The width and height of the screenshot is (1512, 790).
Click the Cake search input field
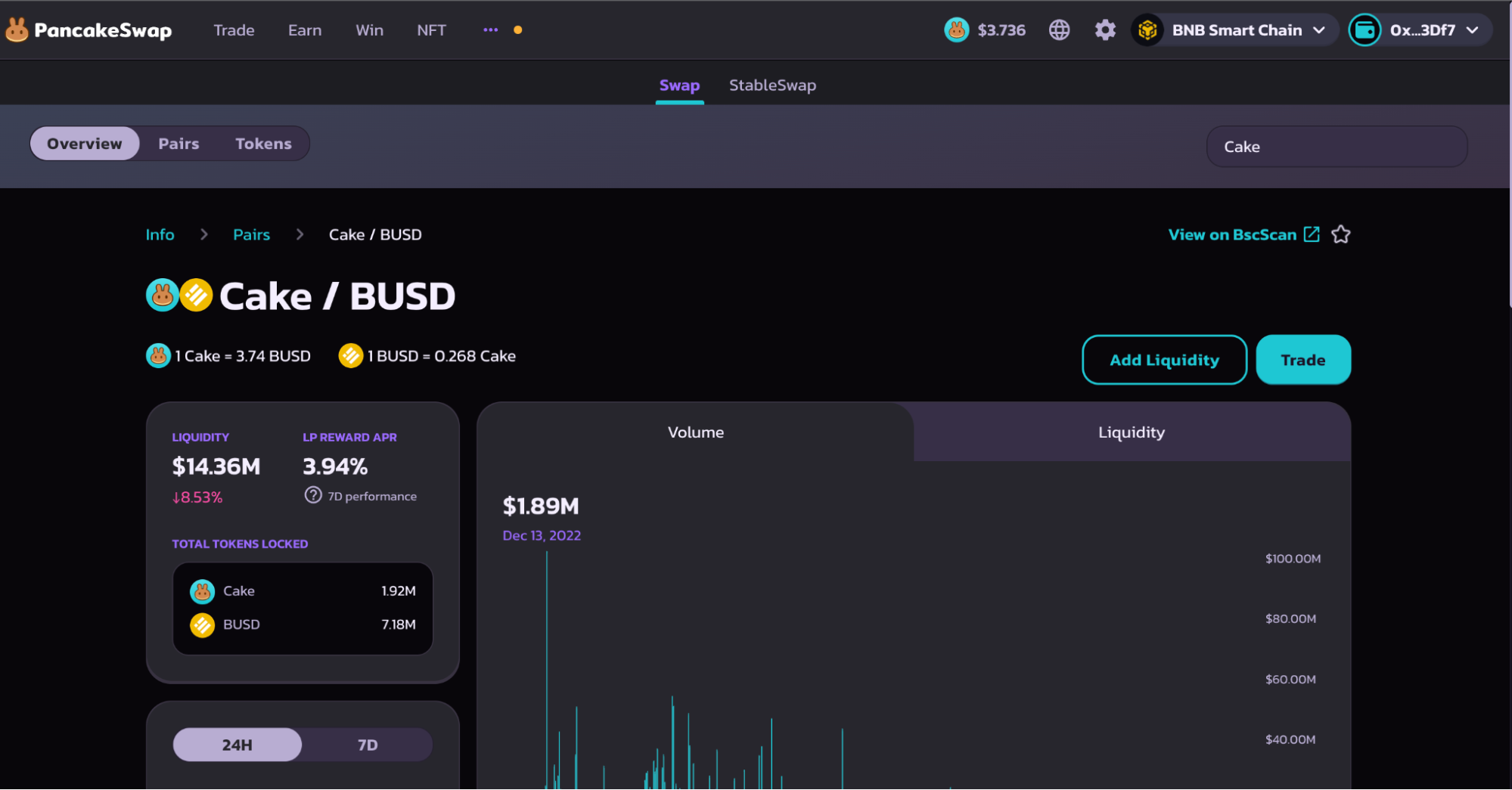tap(1336, 147)
